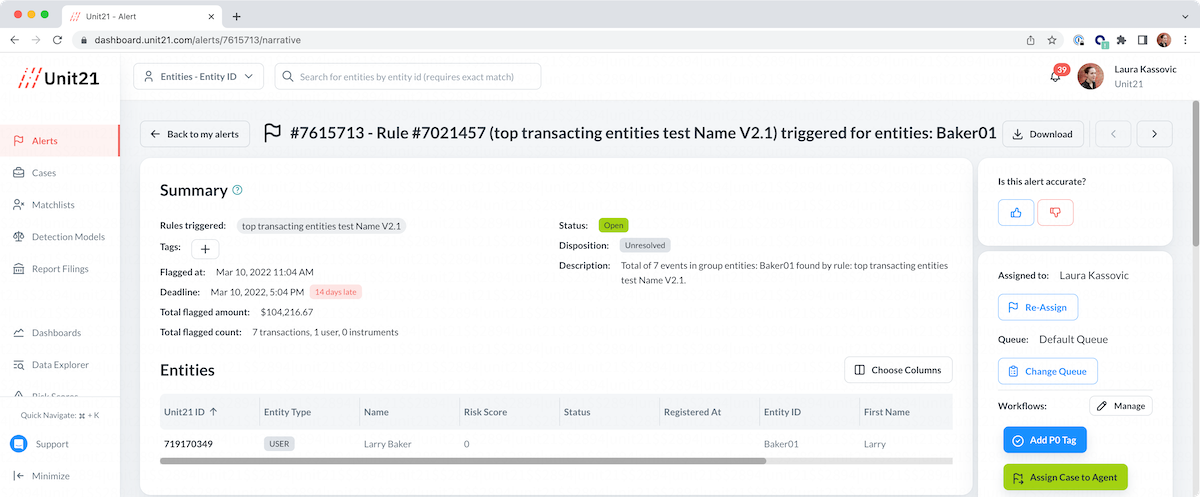This screenshot has width=1200, height=497.
Task: Click the share icon in the address bar
Action: pos(1030,40)
